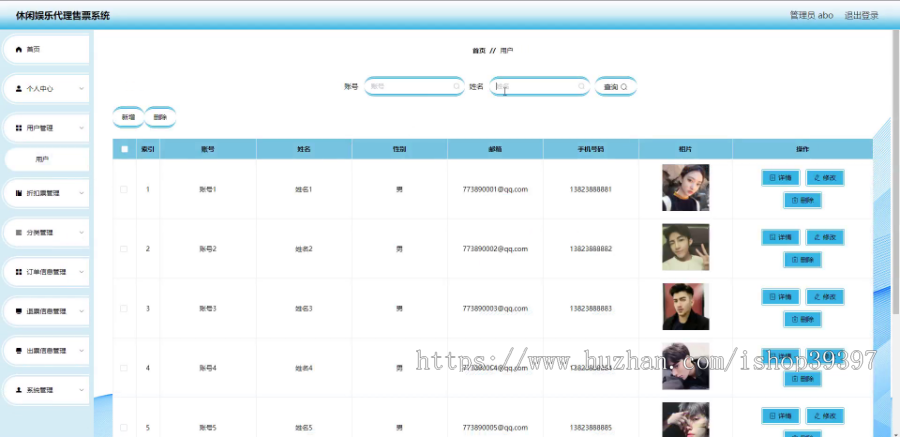Click the 手机号码 column header

pyautogui.click(x=591, y=149)
